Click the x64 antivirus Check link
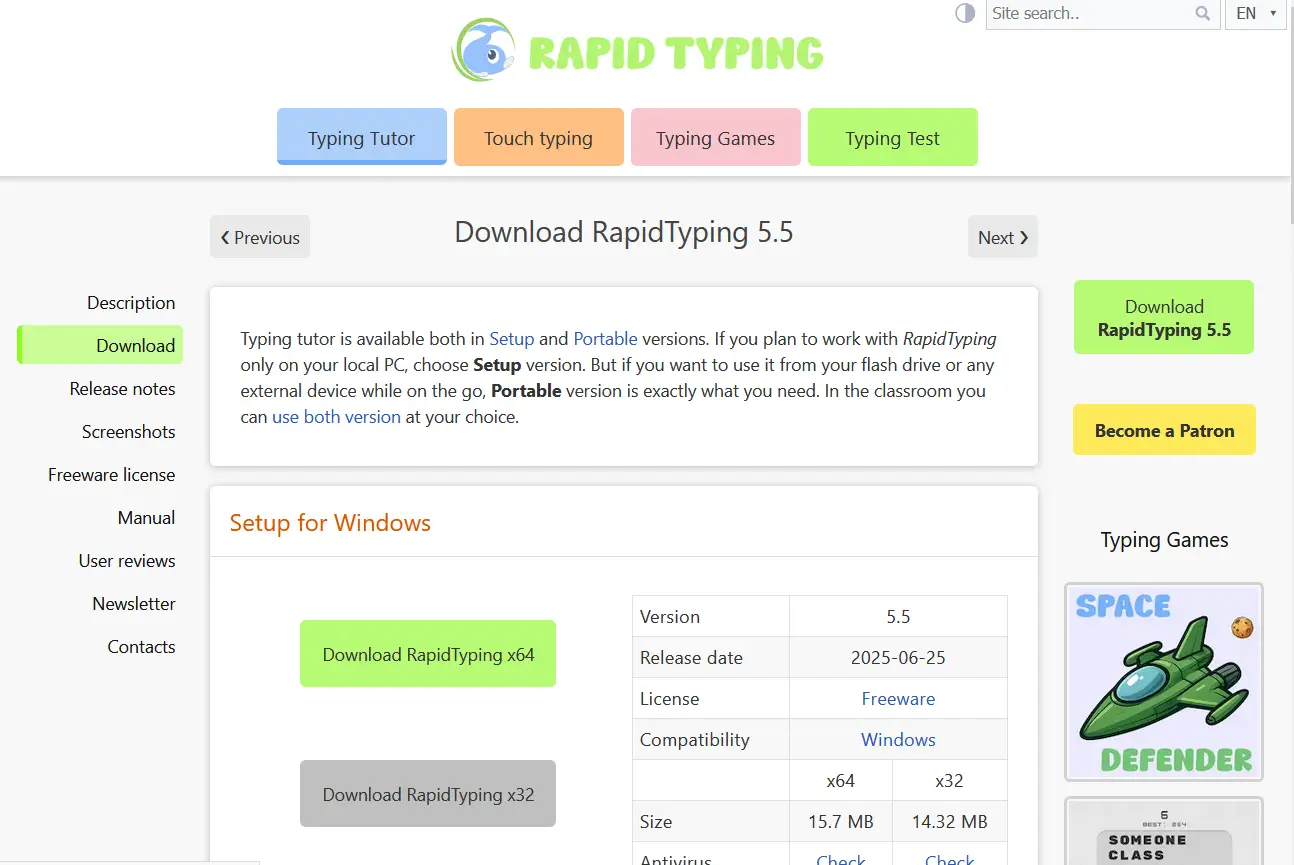 pos(841,858)
